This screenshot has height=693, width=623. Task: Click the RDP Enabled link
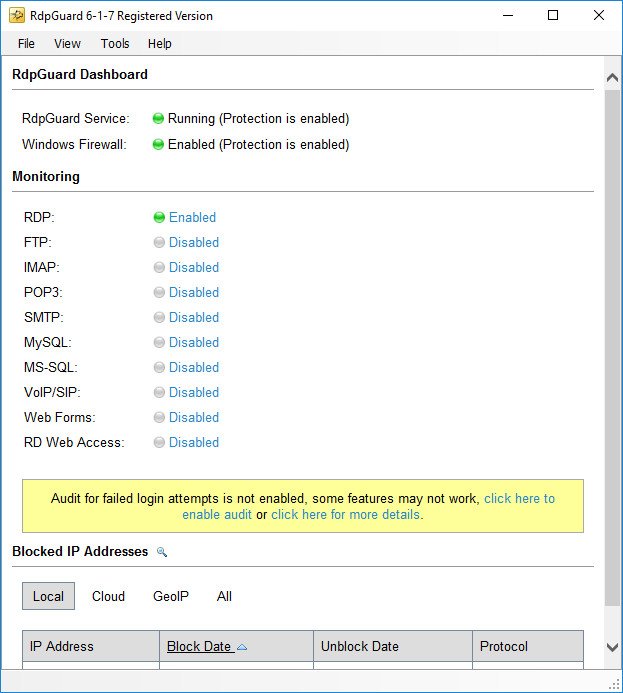coord(193,217)
